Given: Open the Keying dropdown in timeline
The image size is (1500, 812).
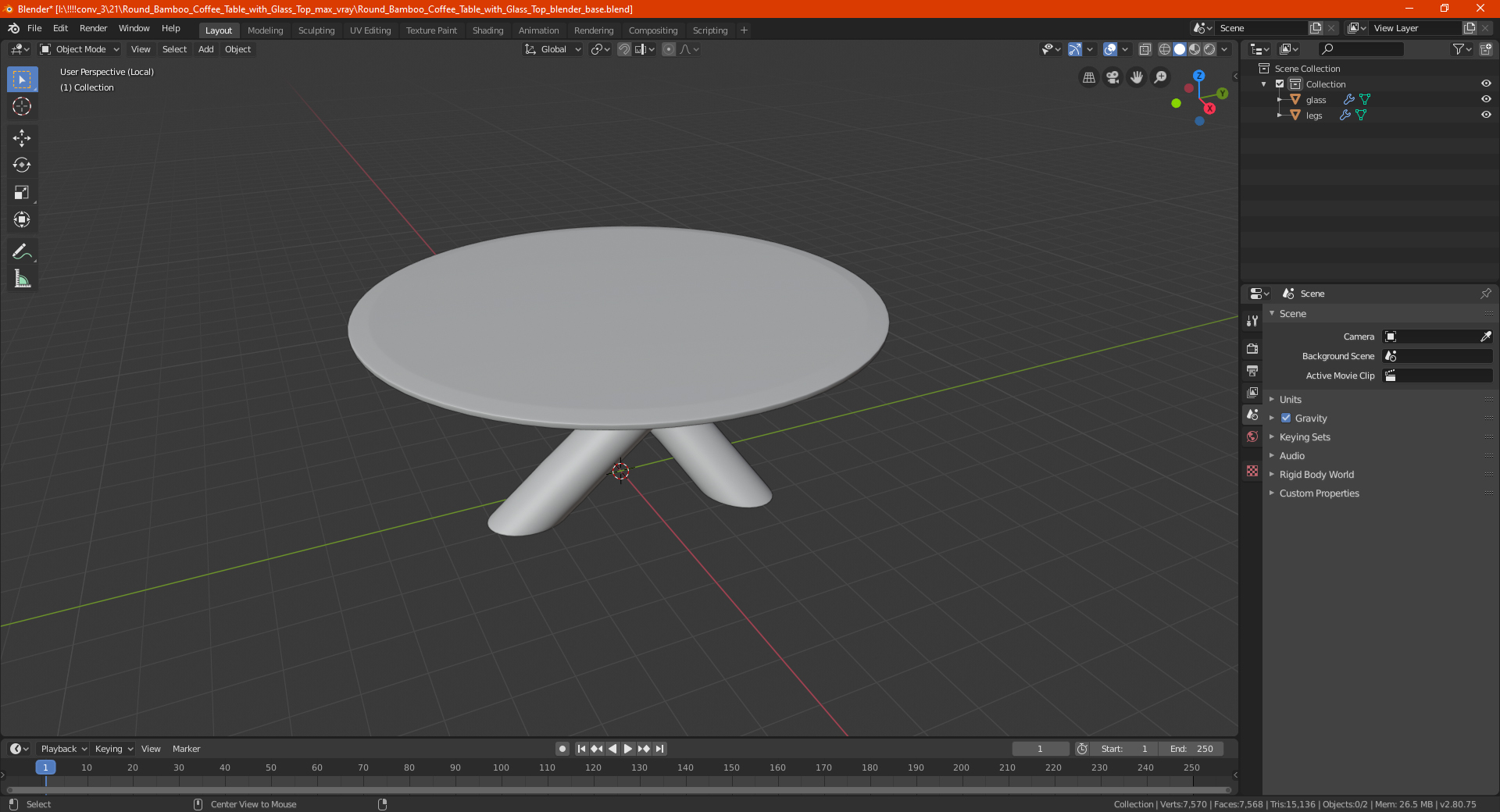Looking at the screenshot, I should (114, 749).
